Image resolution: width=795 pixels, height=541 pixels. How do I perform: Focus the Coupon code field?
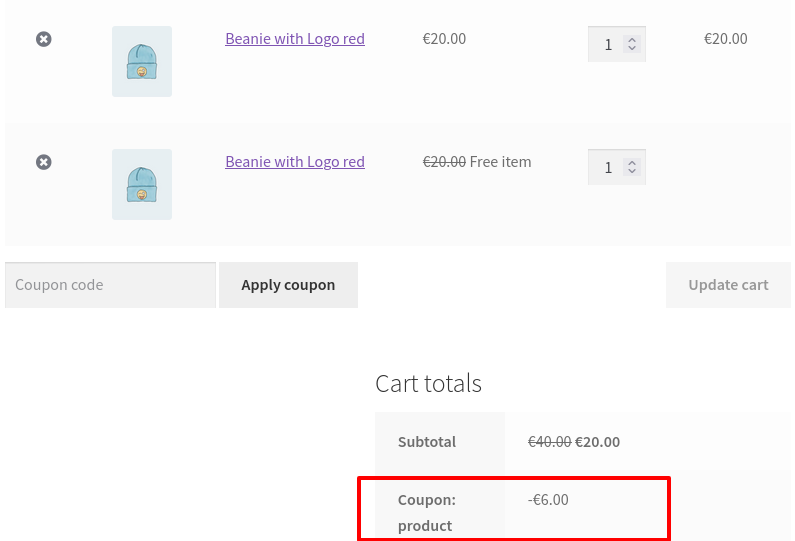[111, 285]
